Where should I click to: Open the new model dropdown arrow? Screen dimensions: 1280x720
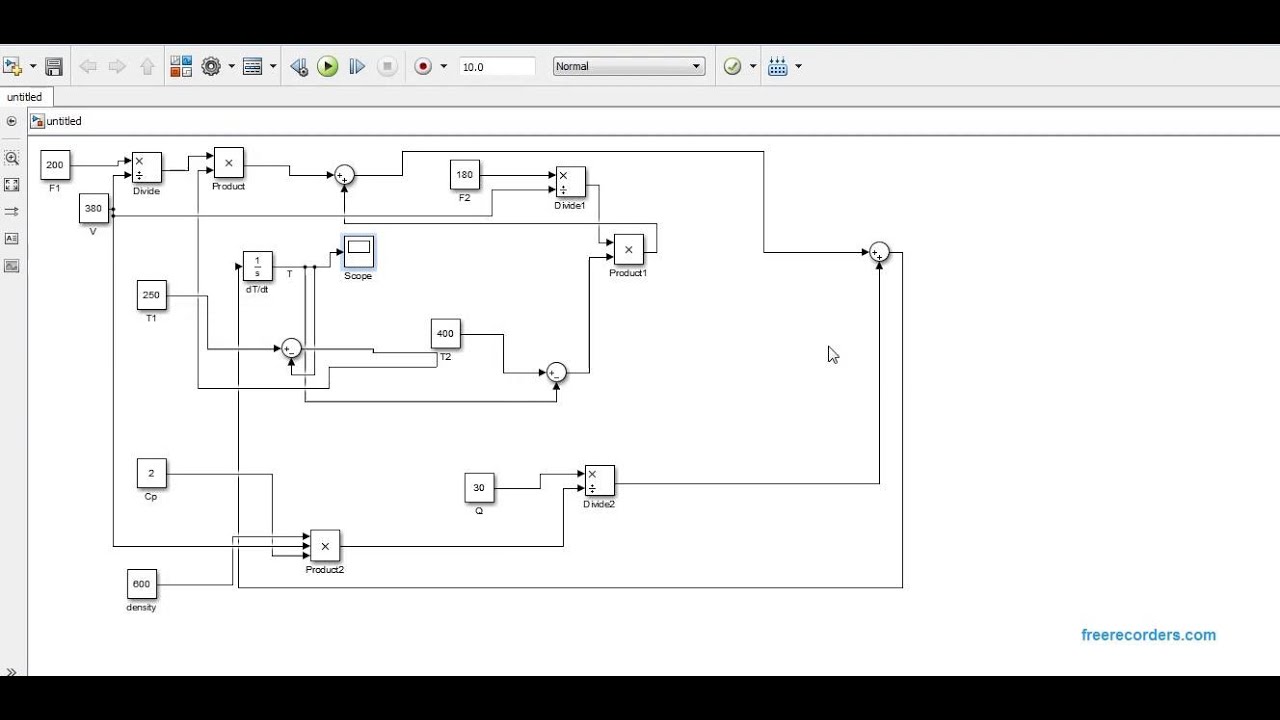[31, 66]
